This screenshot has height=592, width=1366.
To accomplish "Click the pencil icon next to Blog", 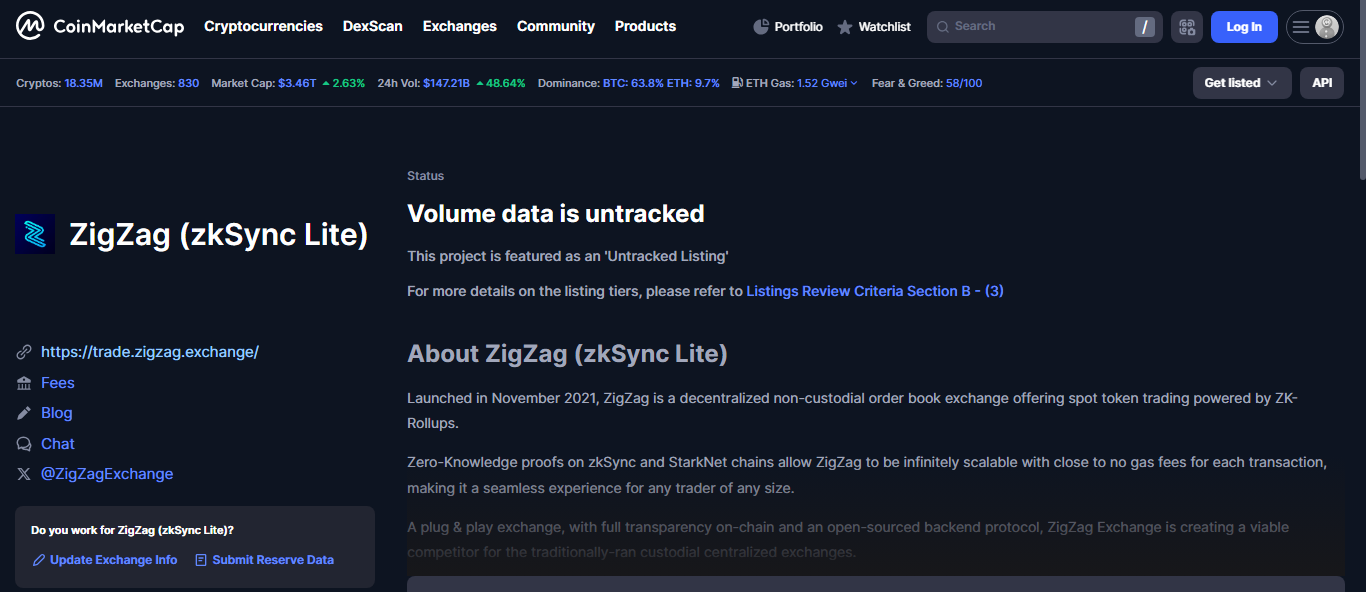I will [x=24, y=413].
